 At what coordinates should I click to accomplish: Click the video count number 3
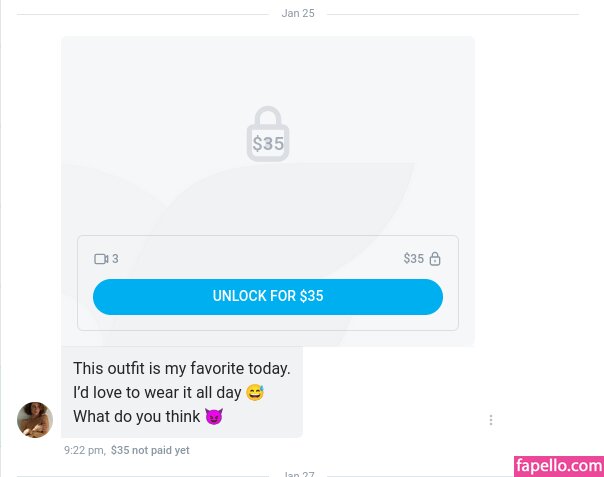pos(115,259)
